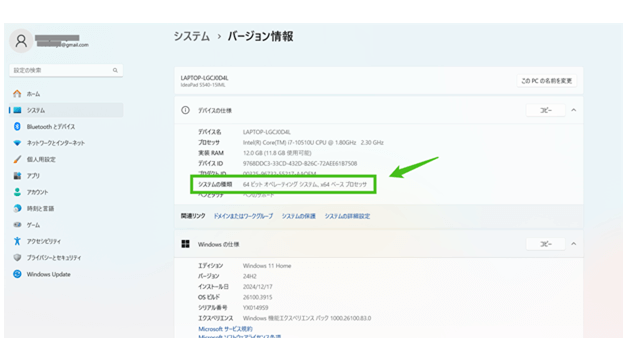Click the device specifications info icon
The width and height of the screenshot is (640, 360).
185,110
